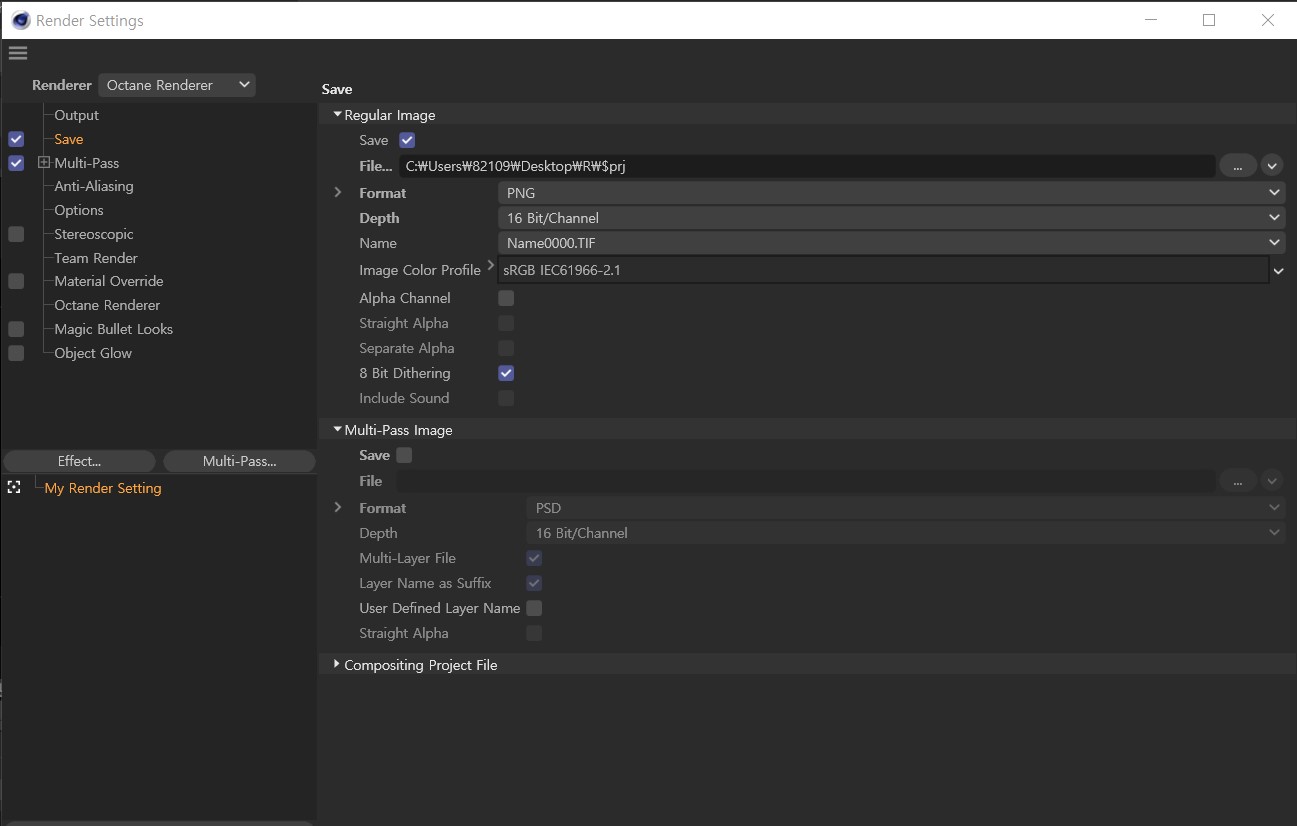Open the path token arrow beside Regular Image File

click(1272, 166)
